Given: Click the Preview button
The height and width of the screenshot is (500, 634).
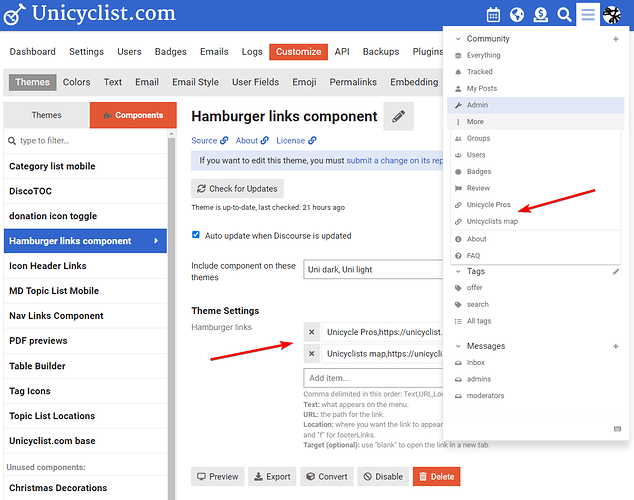Looking at the screenshot, I should point(218,477).
